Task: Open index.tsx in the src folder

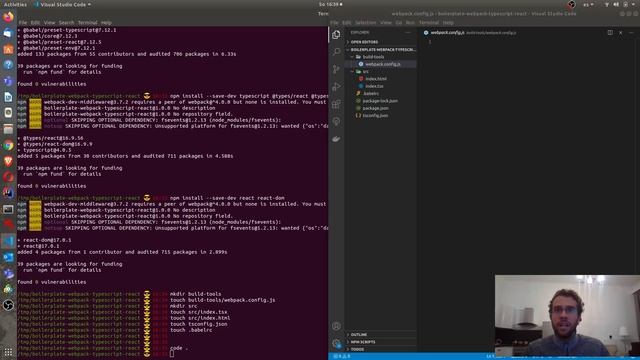Action: coord(381,86)
